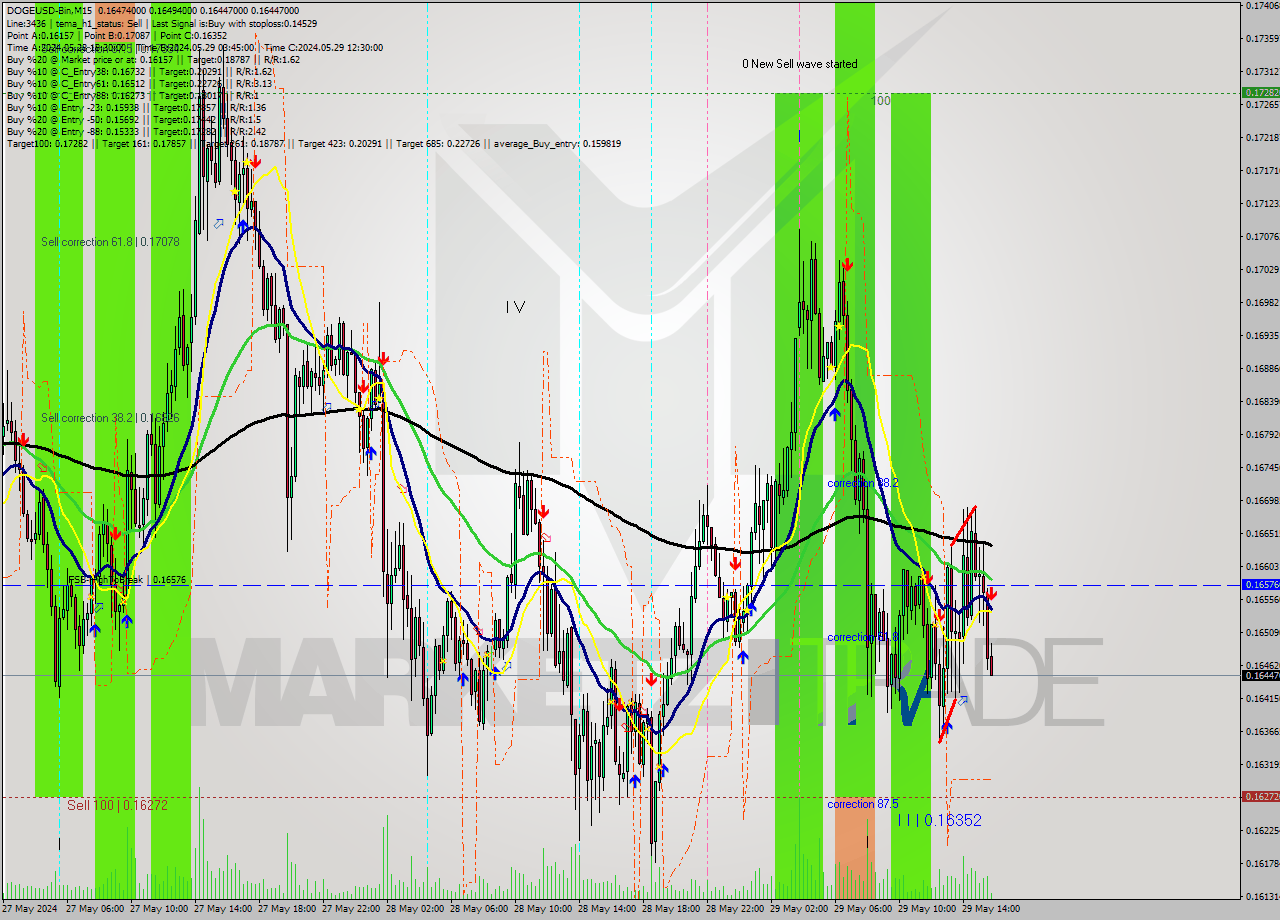This screenshot has width=1280, height=920.
Task: Click the '100' label near the green zone
Action: (x=881, y=101)
